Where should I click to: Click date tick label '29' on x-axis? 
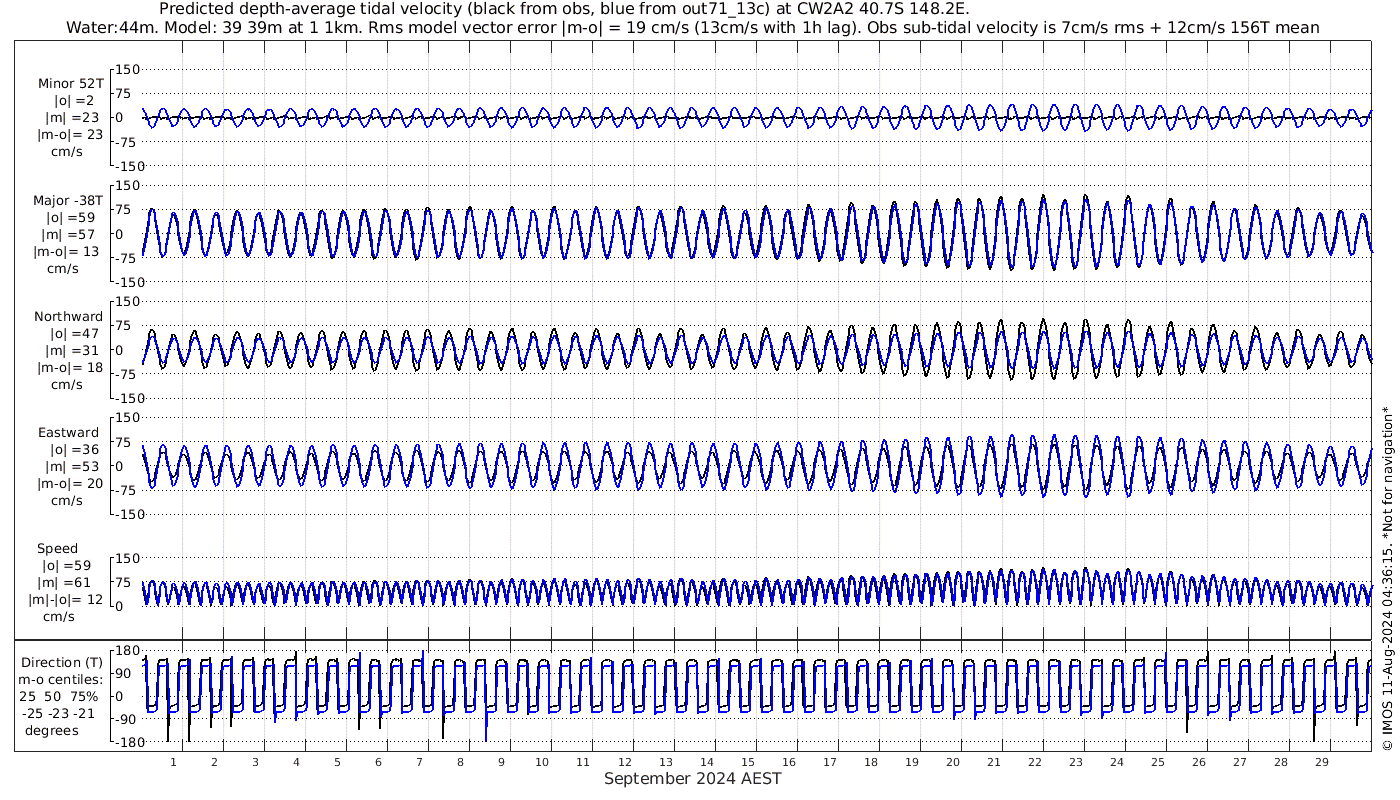[1321, 762]
